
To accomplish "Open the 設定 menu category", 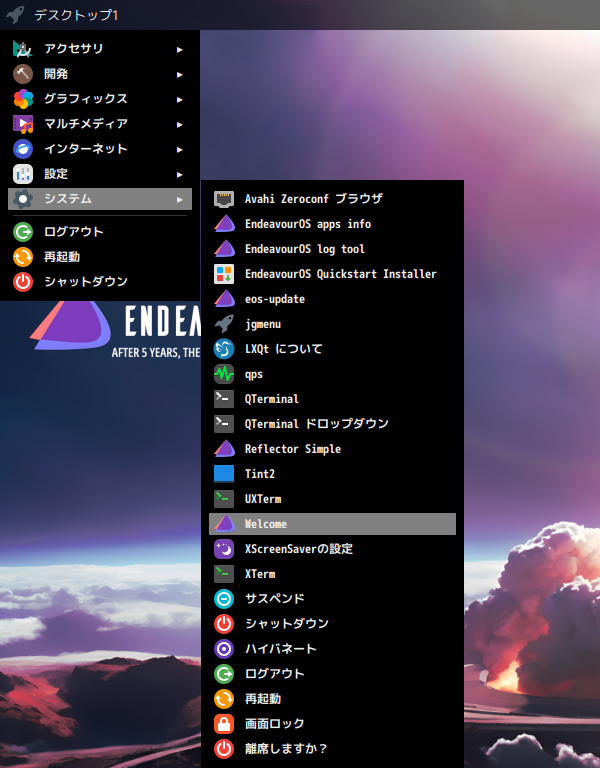I will [100, 174].
